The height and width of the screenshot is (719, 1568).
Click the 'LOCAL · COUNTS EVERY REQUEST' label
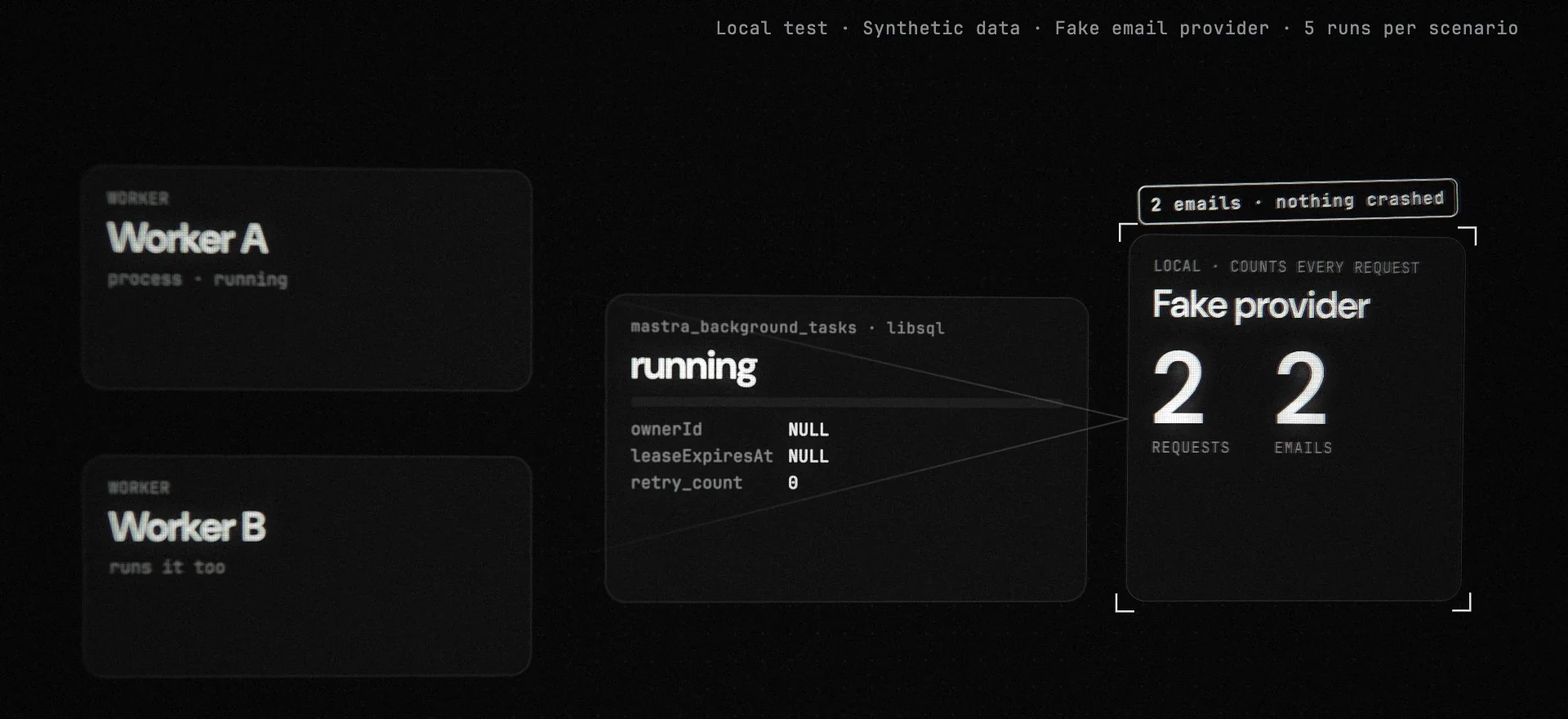pos(1286,267)
